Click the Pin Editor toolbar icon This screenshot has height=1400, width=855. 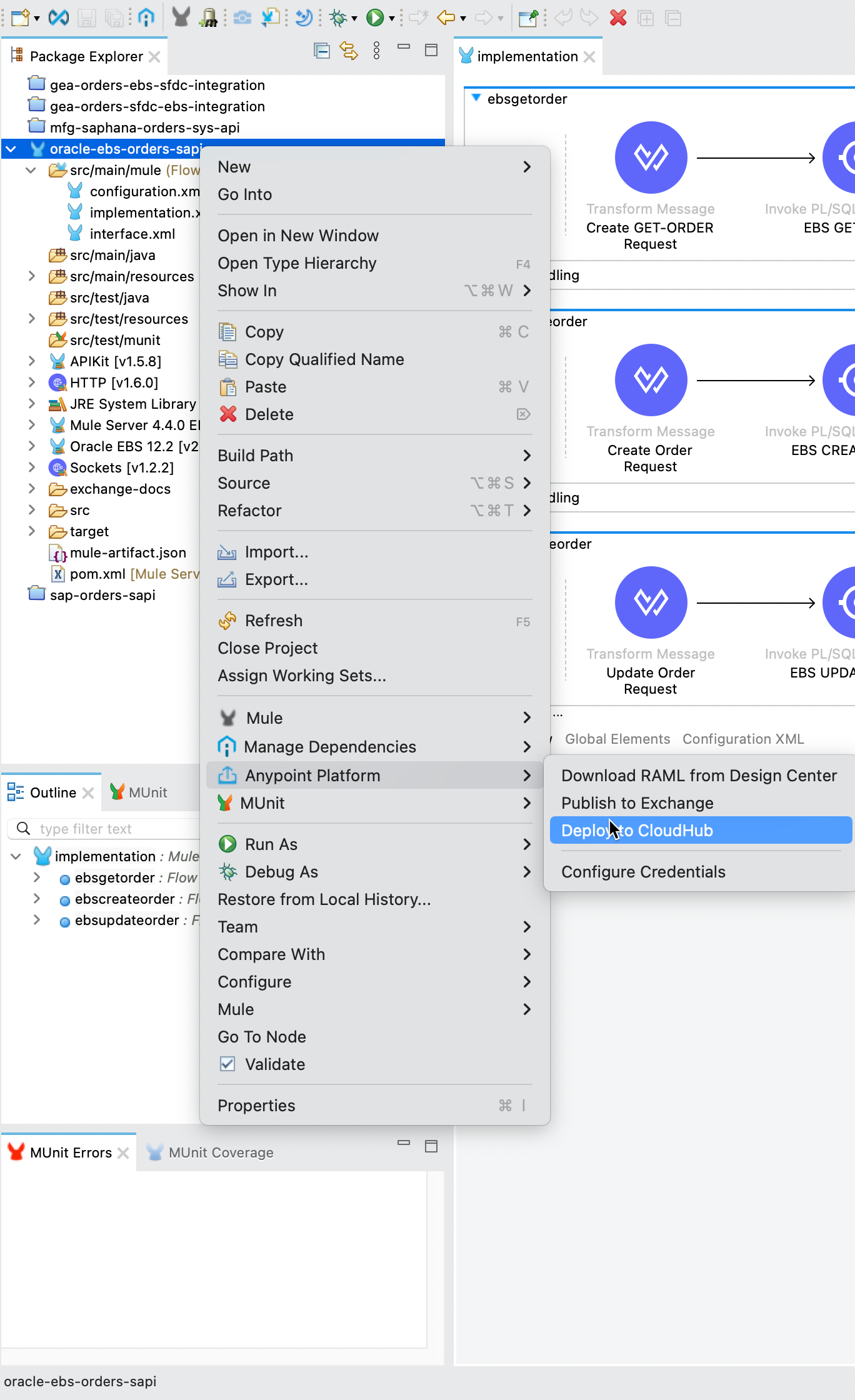(528, 17)
